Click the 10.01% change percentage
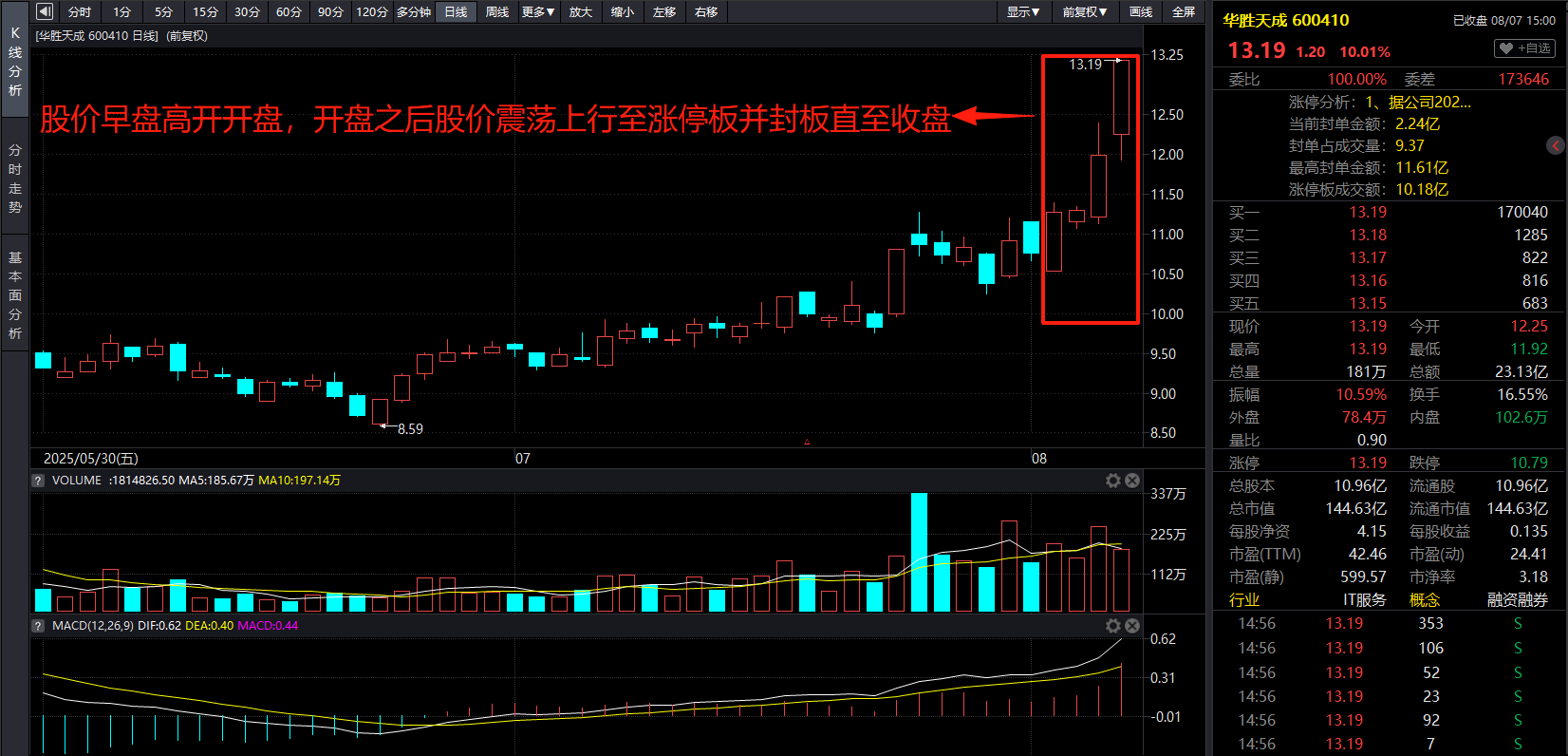The width and height of the screenshot is (1568, 756). pos(1365,52)
